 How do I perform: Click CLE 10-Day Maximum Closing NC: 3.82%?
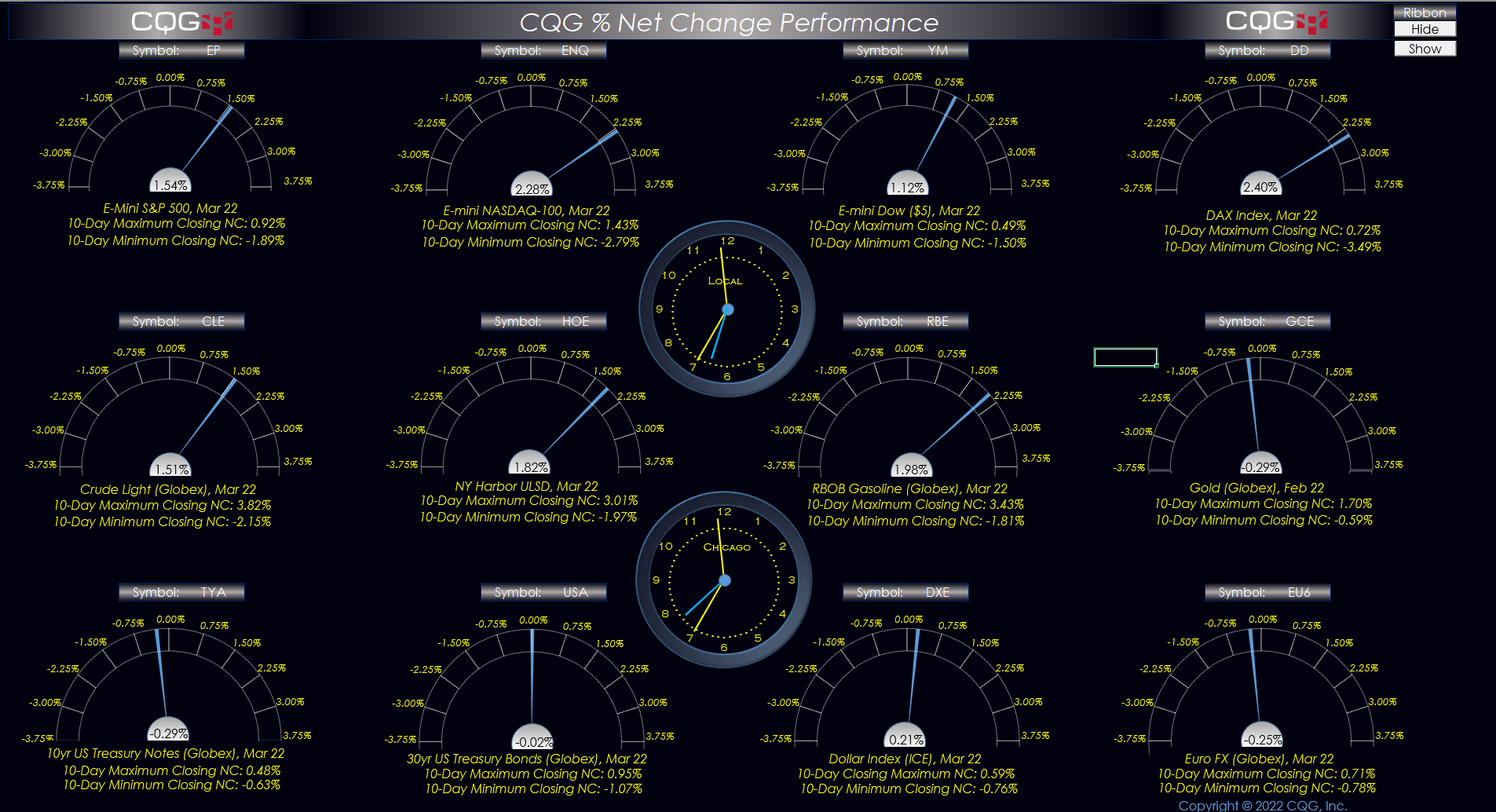point(163,505)
